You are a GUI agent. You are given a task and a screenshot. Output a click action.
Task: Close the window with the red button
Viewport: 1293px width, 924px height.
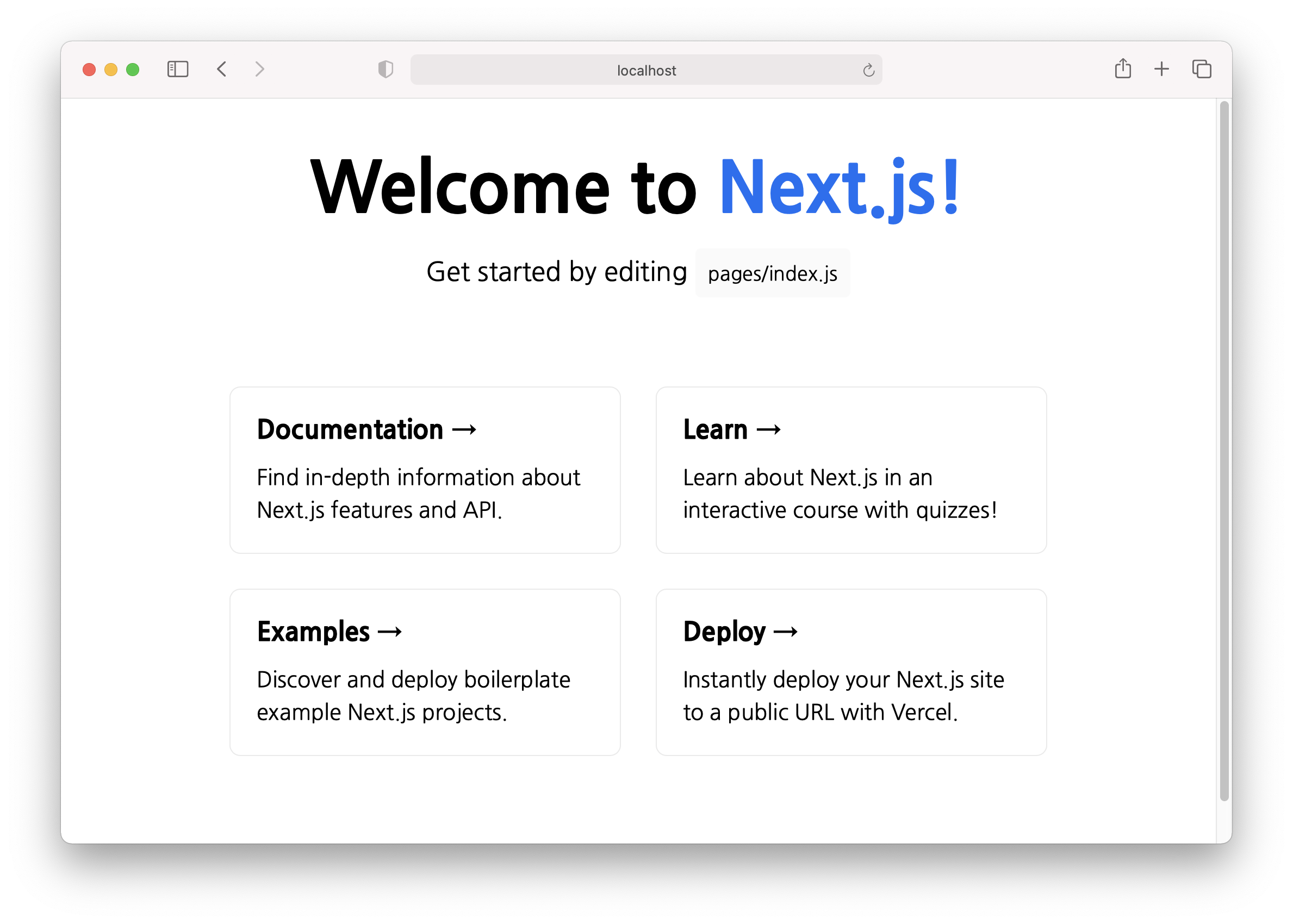coord(89,70)
